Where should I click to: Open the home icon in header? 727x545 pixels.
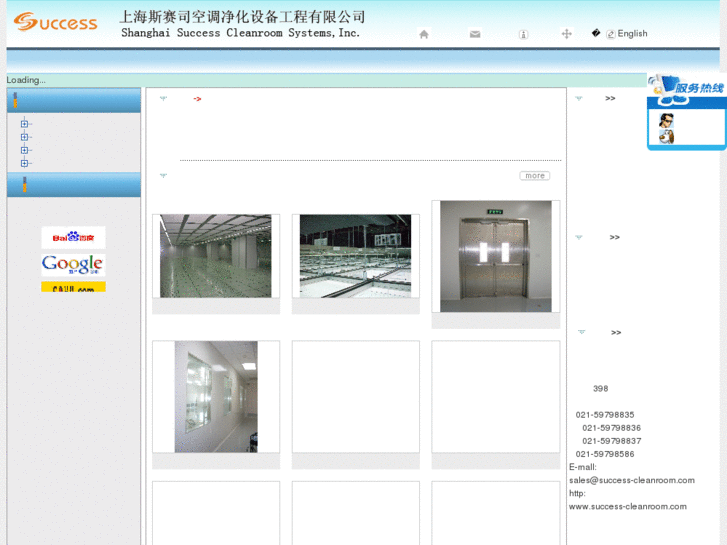[x=424, y=34]
